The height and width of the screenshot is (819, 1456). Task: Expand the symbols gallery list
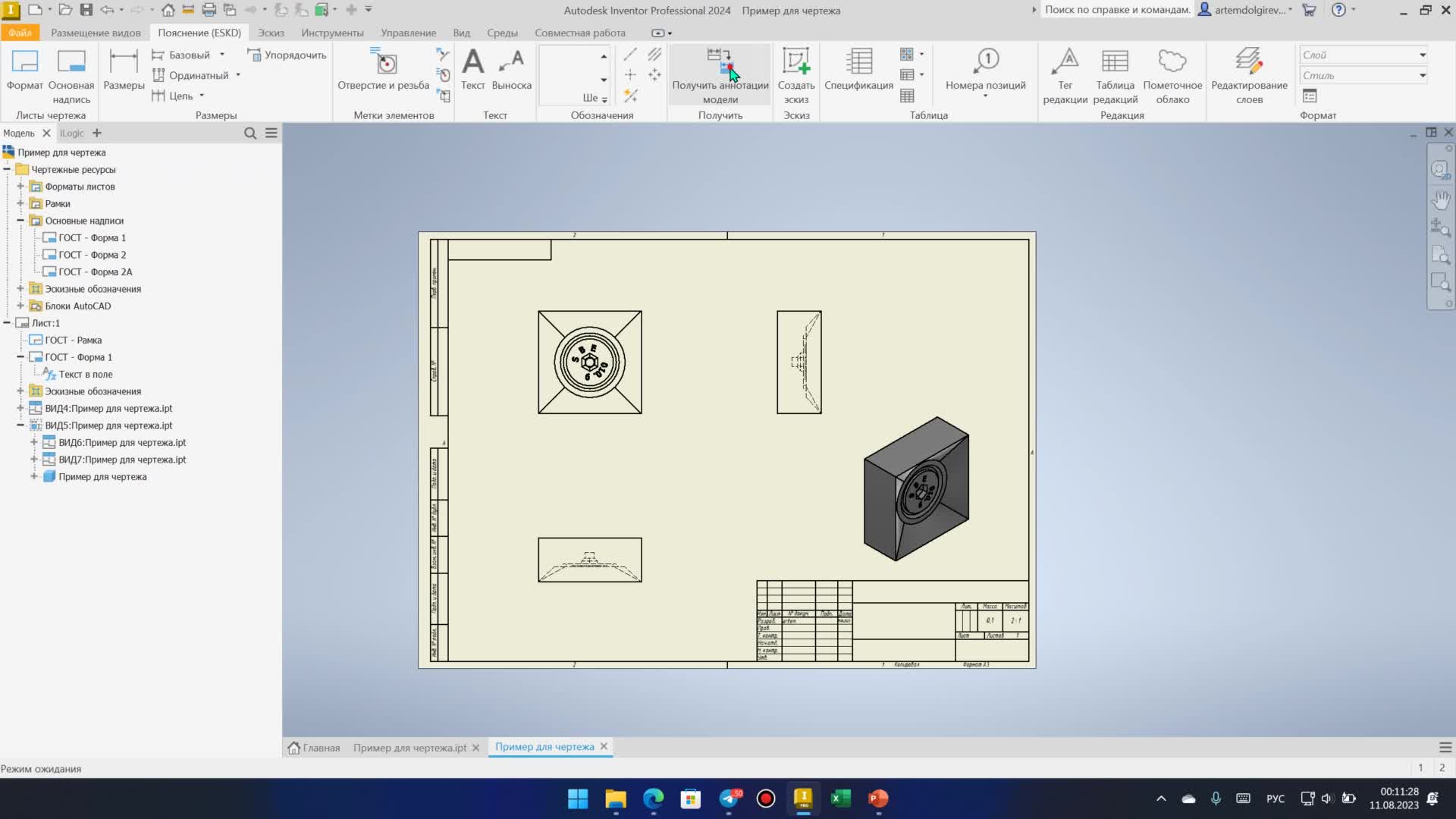[x=604, y=99]
